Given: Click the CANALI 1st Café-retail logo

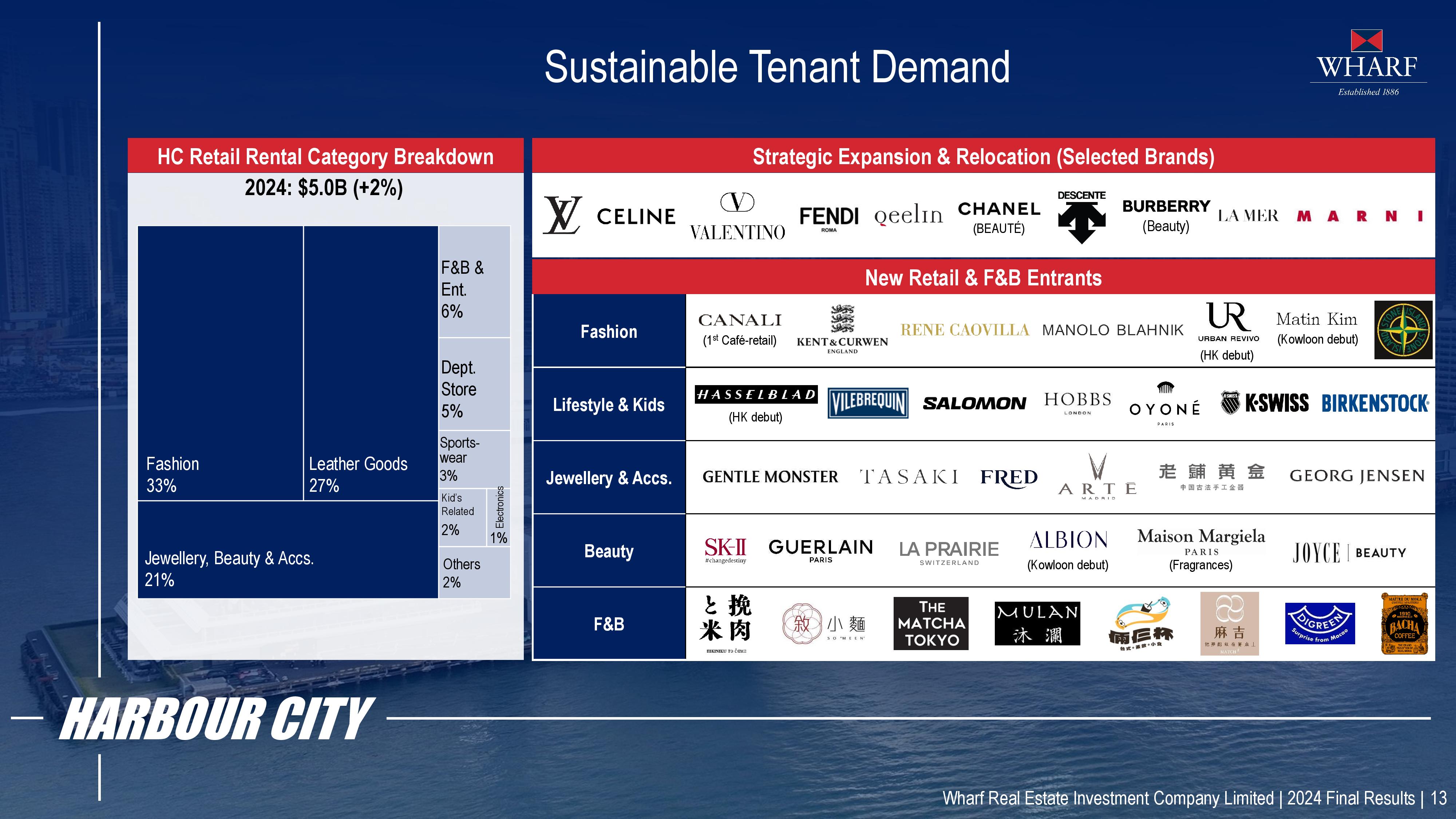Looking at the screenshot, I should click(740, 329).
